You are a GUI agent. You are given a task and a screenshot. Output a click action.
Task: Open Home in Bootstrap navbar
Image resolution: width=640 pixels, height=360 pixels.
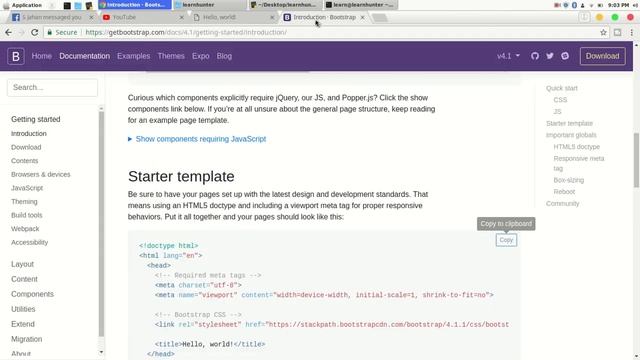pos(42,56)
